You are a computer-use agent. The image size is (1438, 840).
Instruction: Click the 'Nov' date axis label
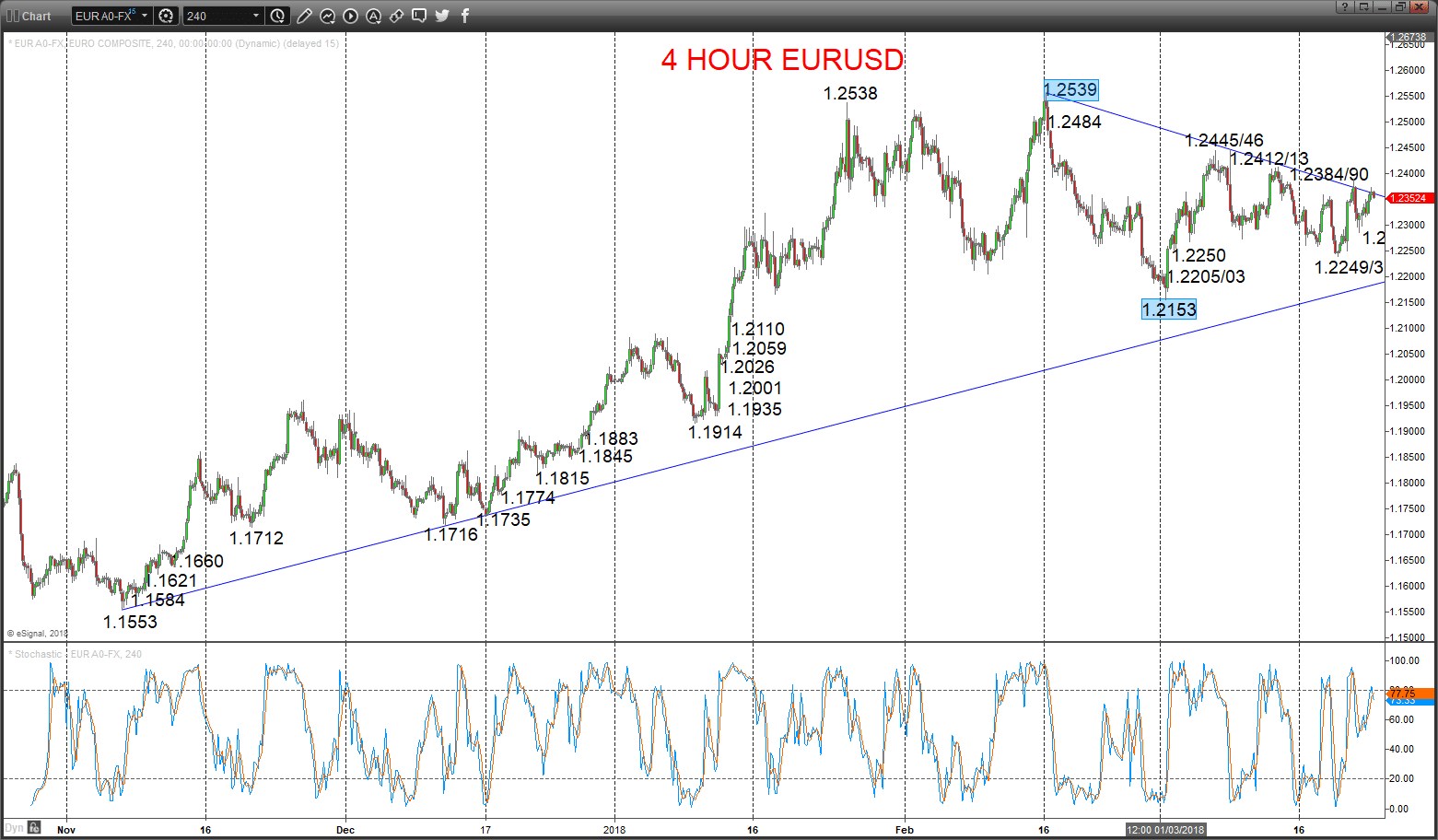point(66,830)
